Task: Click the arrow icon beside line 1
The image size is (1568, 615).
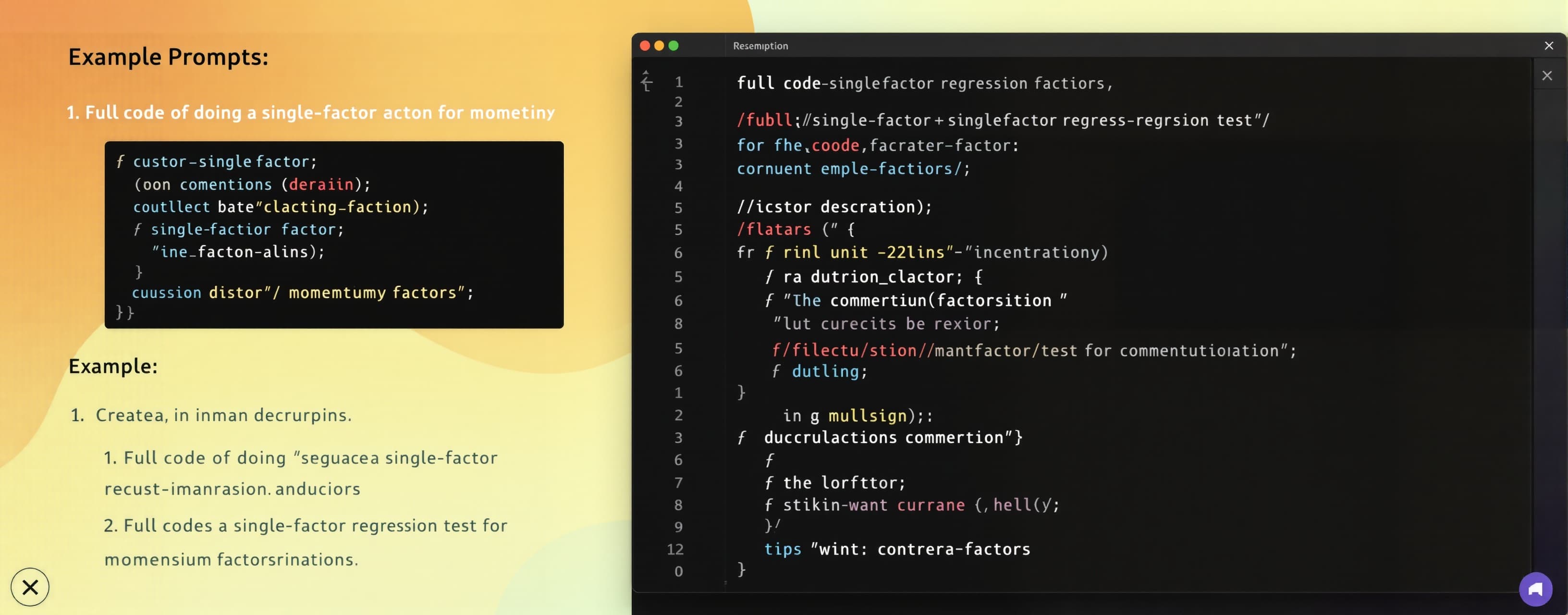Action: 647,80
